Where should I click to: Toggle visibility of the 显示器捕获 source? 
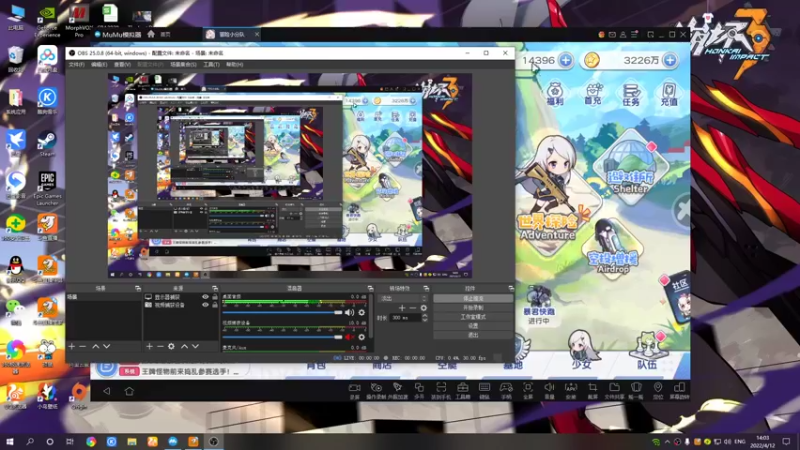[205, 297]
